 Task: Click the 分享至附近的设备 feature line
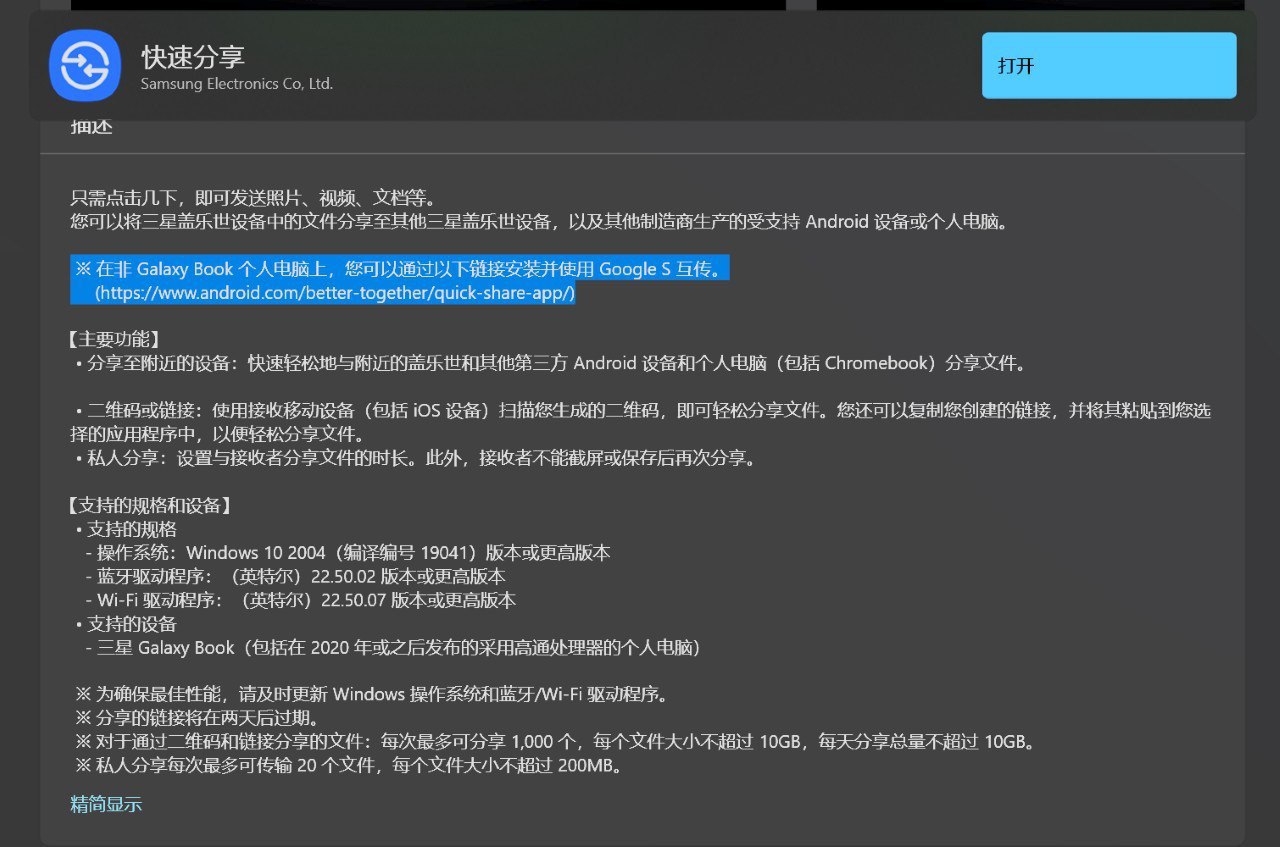(552, 363)
